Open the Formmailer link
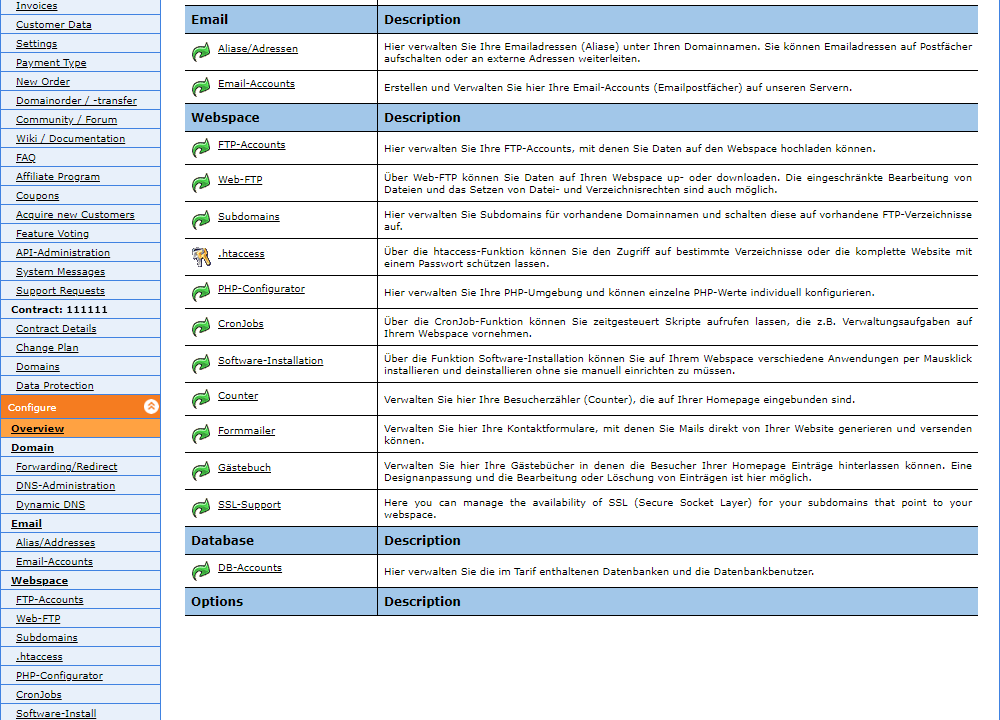1000x720 pixels. coord(246,431)
